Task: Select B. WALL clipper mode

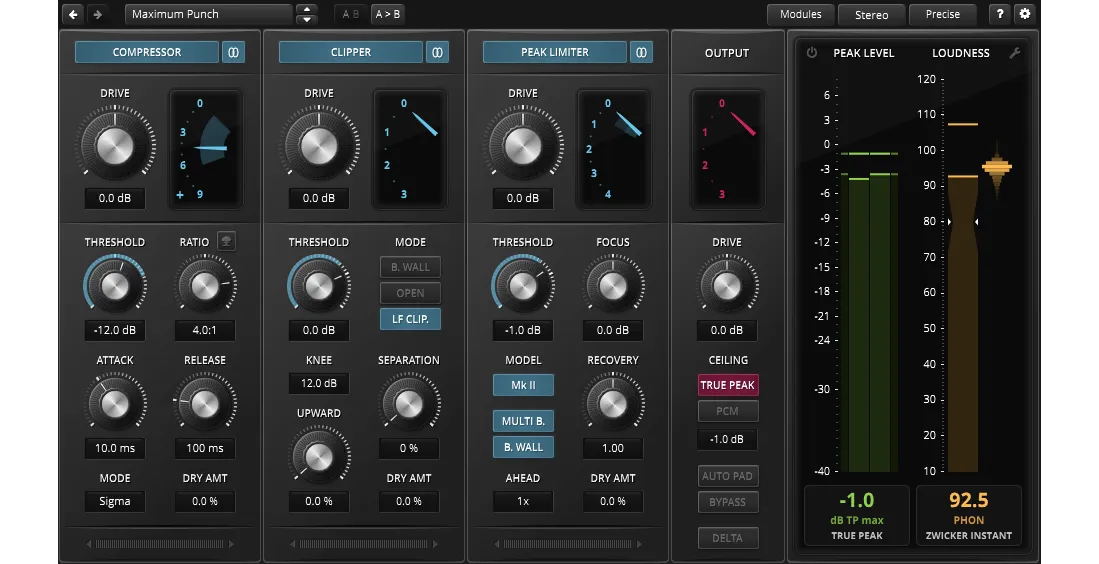Action: pyautogui.click(x=411, y=267)
